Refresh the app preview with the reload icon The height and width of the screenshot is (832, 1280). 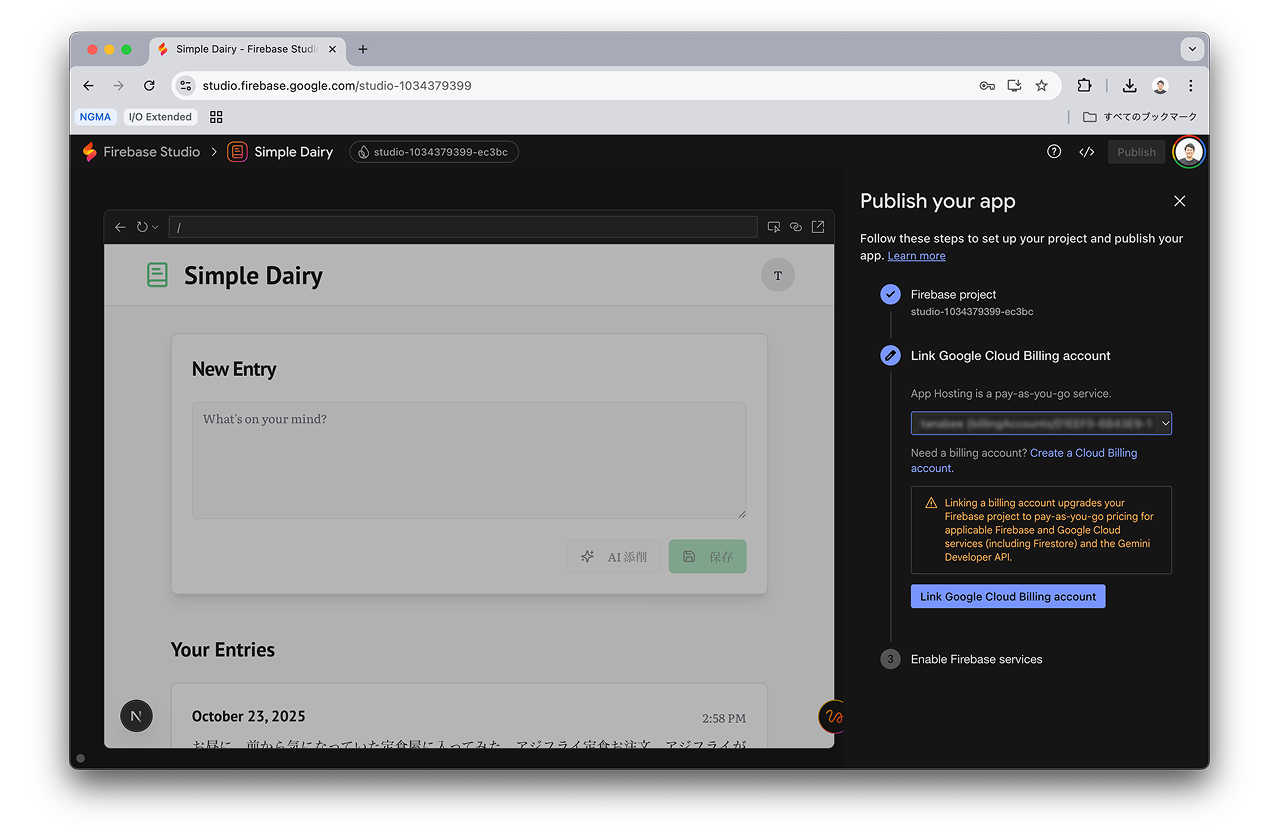(x=140, y=226)
